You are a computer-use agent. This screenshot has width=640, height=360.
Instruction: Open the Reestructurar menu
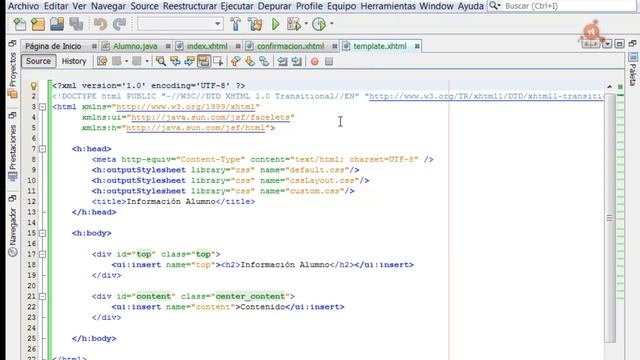click(x=190, y=6)
